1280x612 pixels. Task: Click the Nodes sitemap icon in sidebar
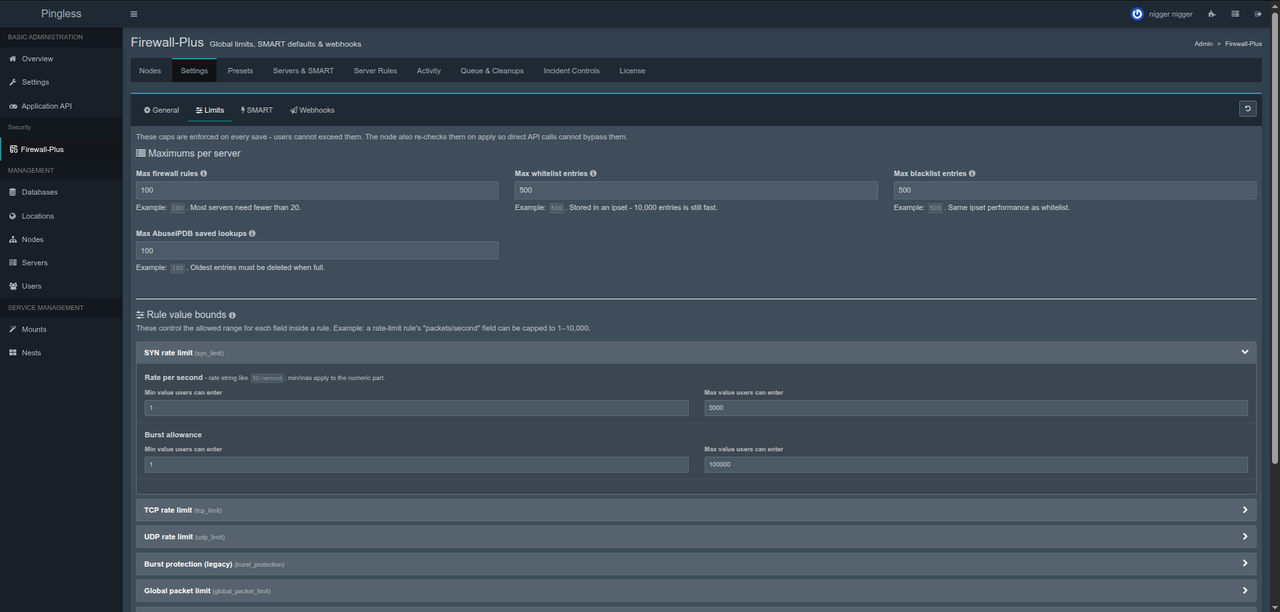click(13, 239)
